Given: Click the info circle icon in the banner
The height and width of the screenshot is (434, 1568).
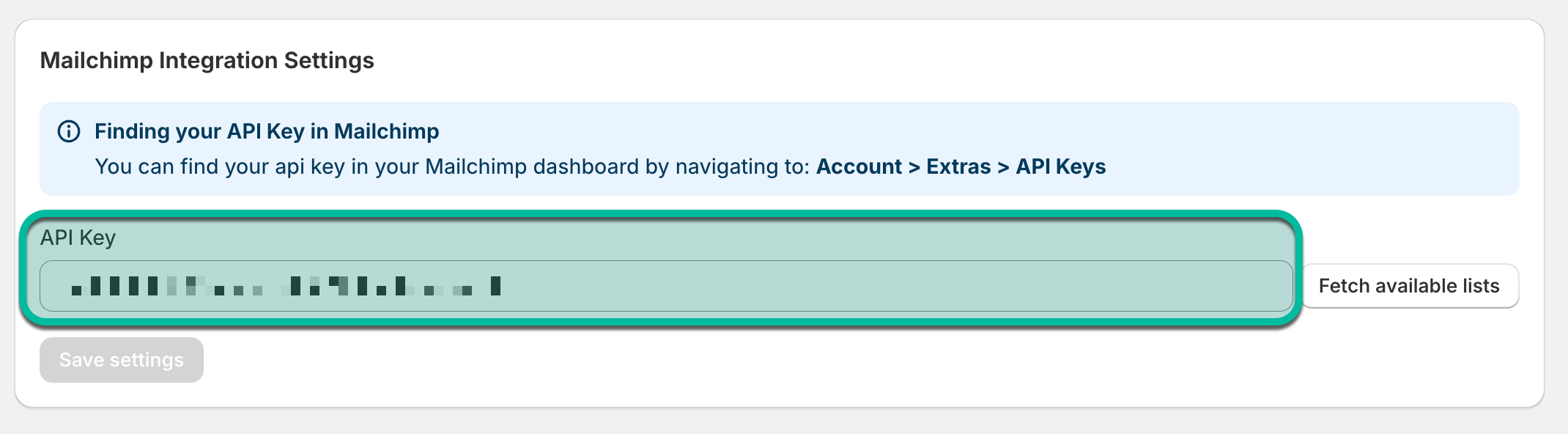Looking at the screenshot, I should click(69, 132).
